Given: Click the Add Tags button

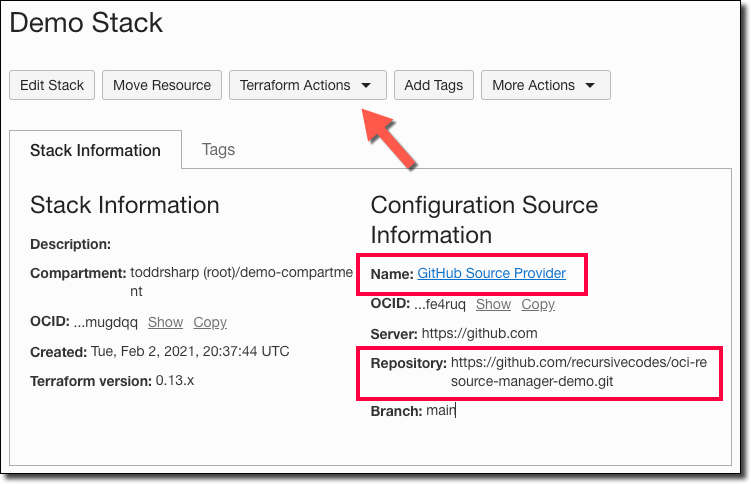Looking at the screenshot, I should point(433,85).
